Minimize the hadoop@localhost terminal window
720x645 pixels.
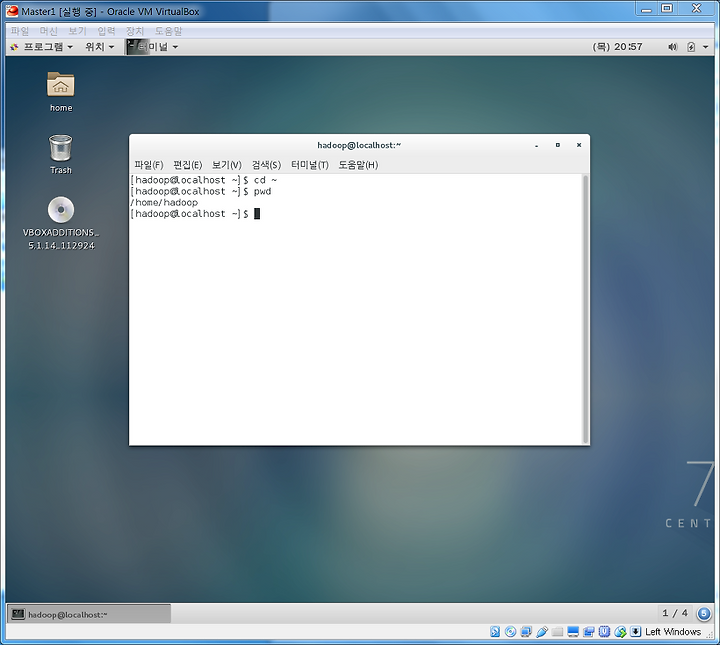[536, 146]
